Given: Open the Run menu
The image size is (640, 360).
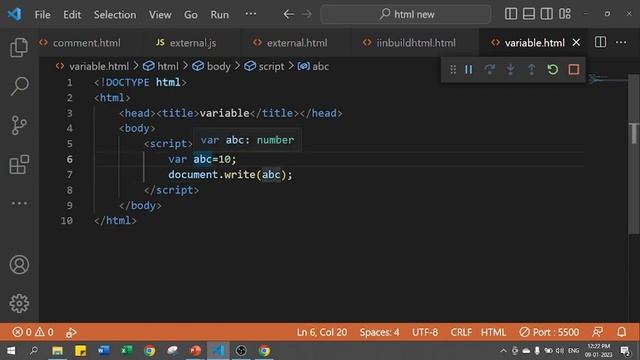Looking at the screenshot, I should pyautogui.click(x=220, y=15).
